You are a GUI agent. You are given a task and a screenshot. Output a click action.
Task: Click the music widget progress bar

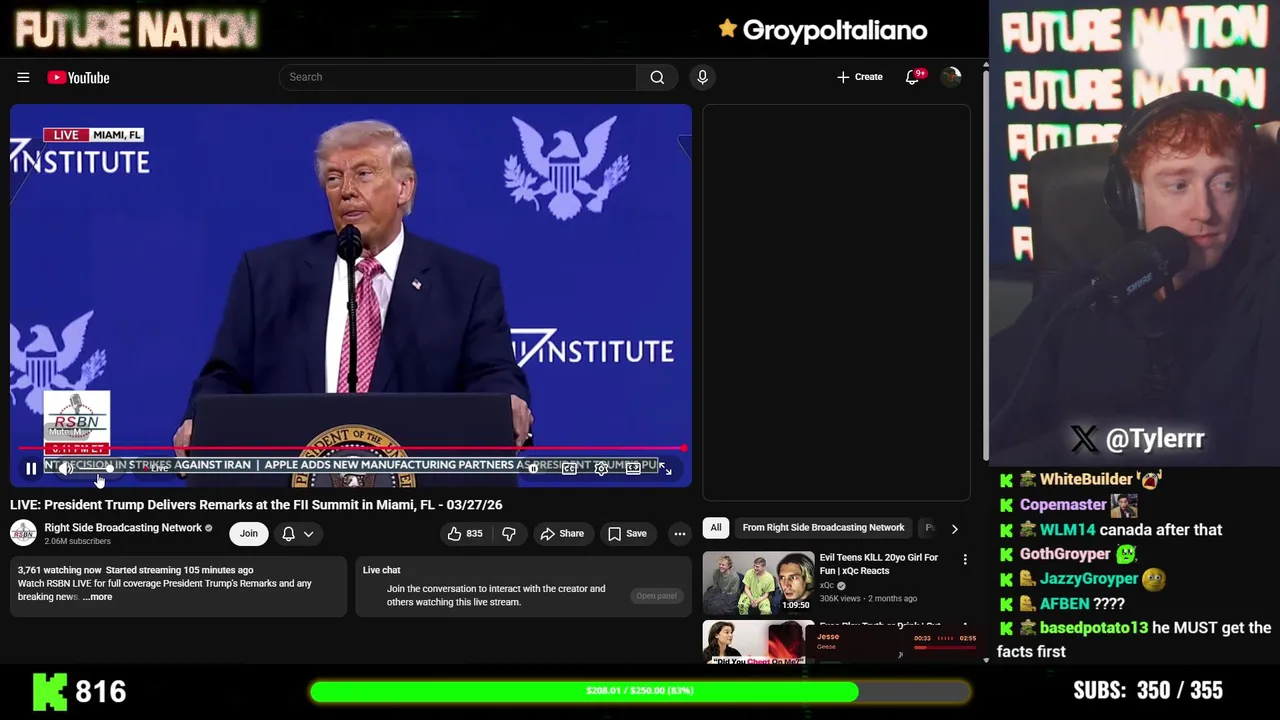[945, 647]
